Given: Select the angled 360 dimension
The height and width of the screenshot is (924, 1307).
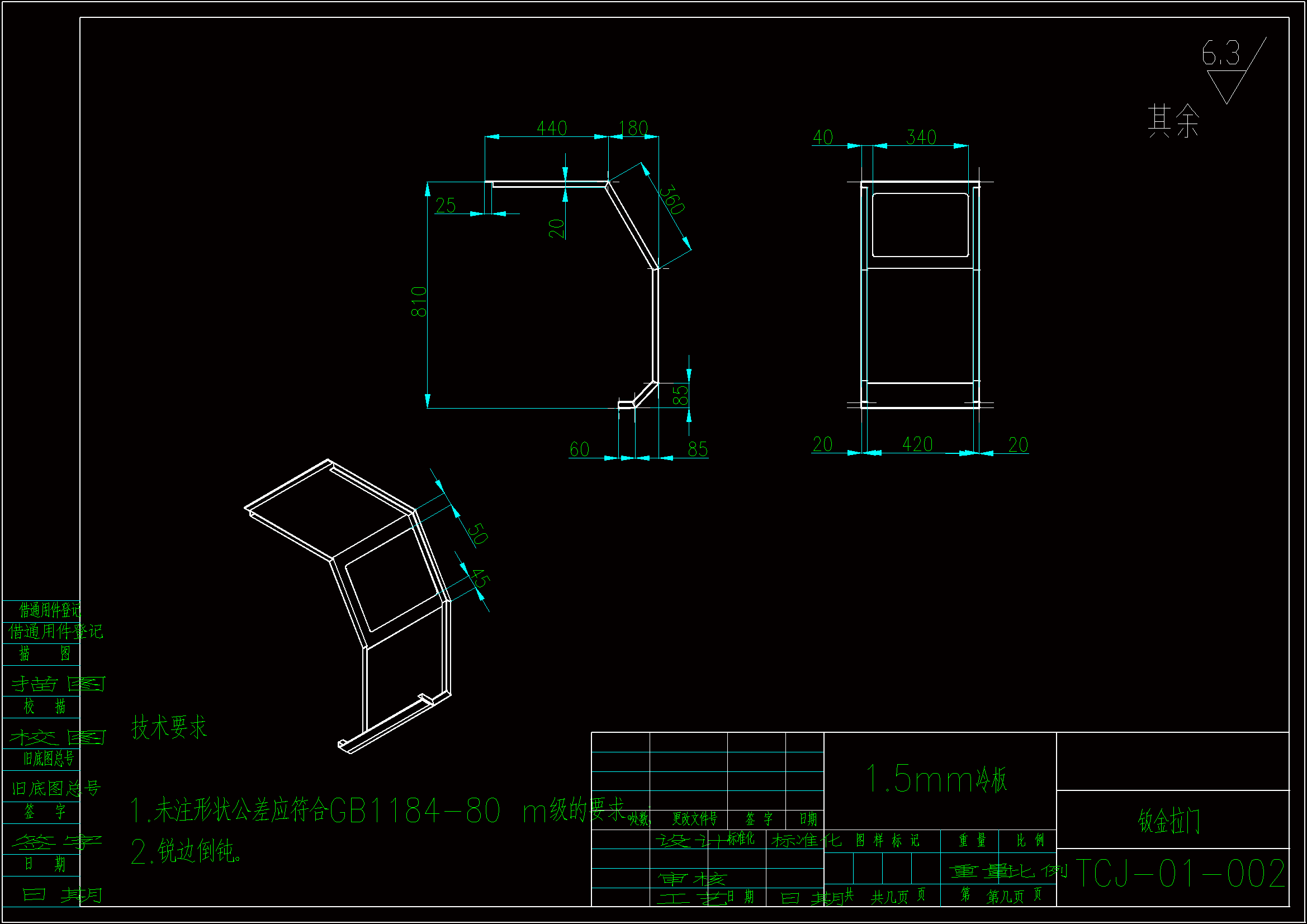Looking at the screenshot, I should click(x=672, y=199).
